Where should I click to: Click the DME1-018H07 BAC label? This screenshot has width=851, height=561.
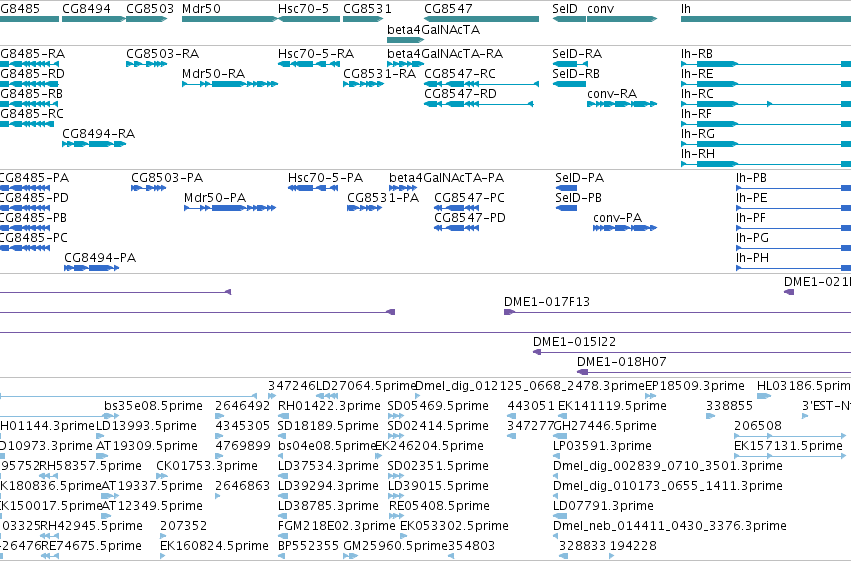pyautogui.click(x=621, y=362)
